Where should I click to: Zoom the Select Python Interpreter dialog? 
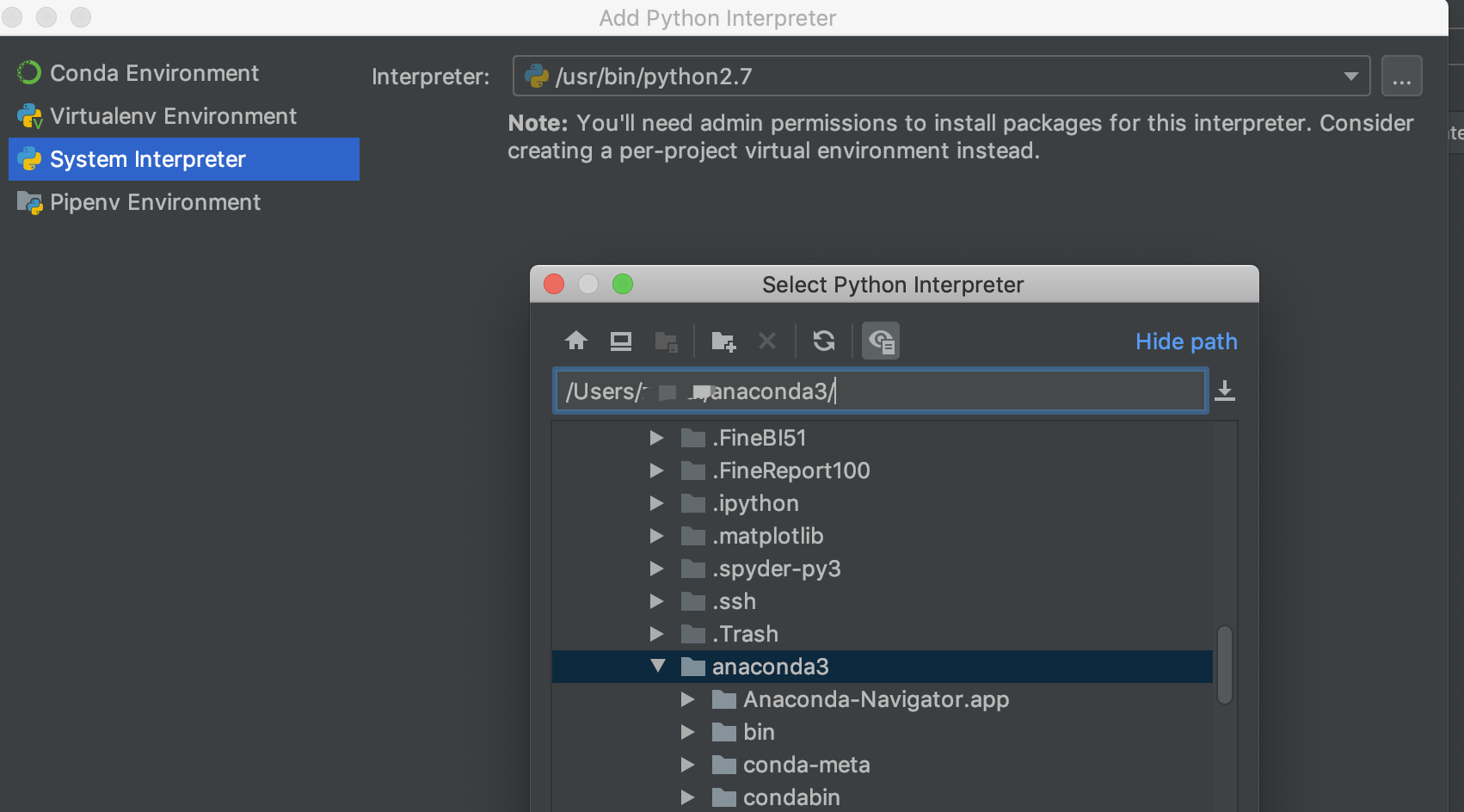623,284
